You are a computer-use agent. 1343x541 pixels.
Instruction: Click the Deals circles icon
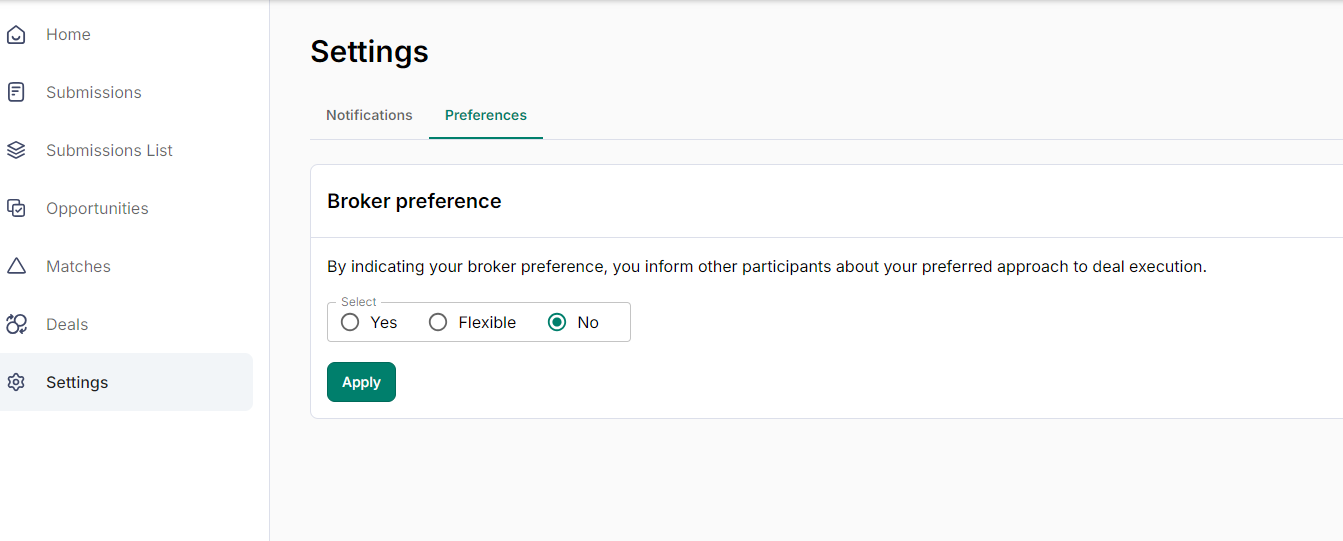pos(16,324)
